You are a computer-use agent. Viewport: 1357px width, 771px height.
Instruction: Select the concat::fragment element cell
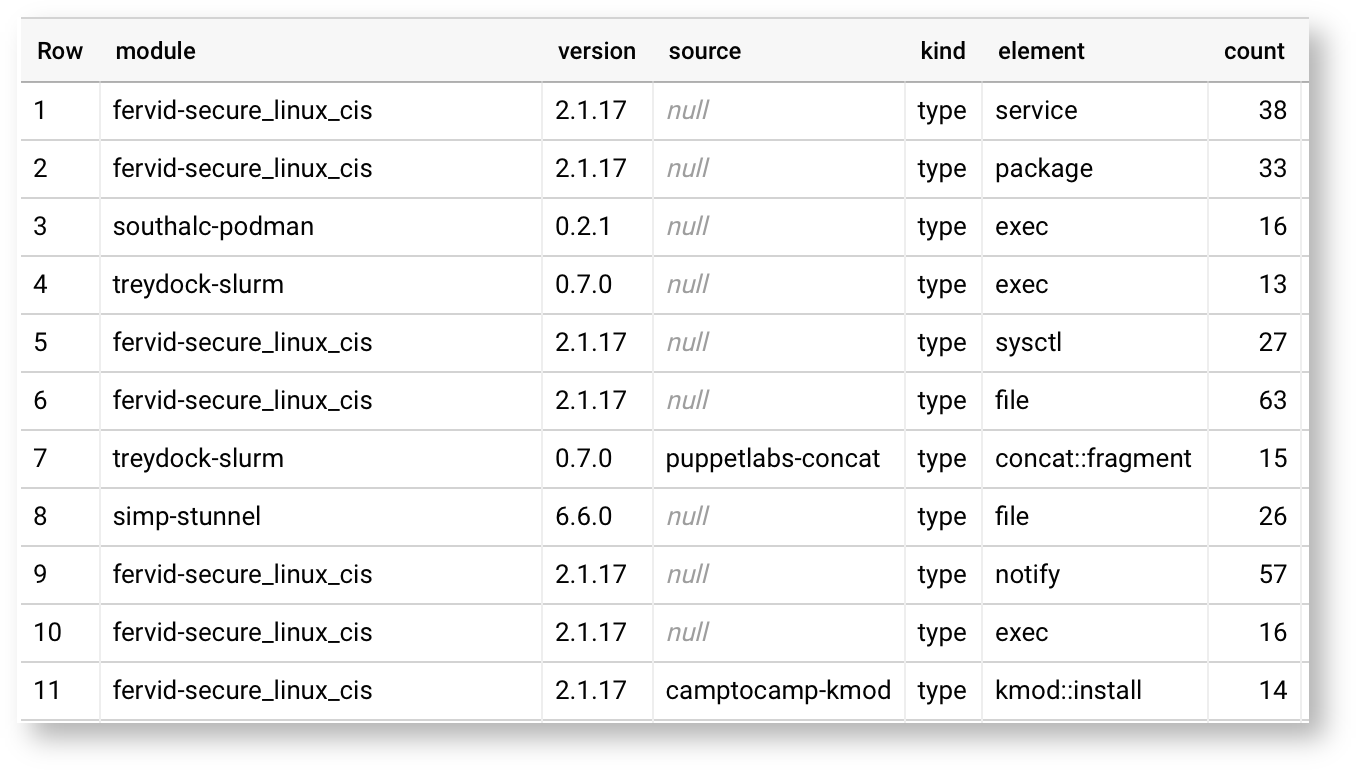click(x=1093, y=458)
